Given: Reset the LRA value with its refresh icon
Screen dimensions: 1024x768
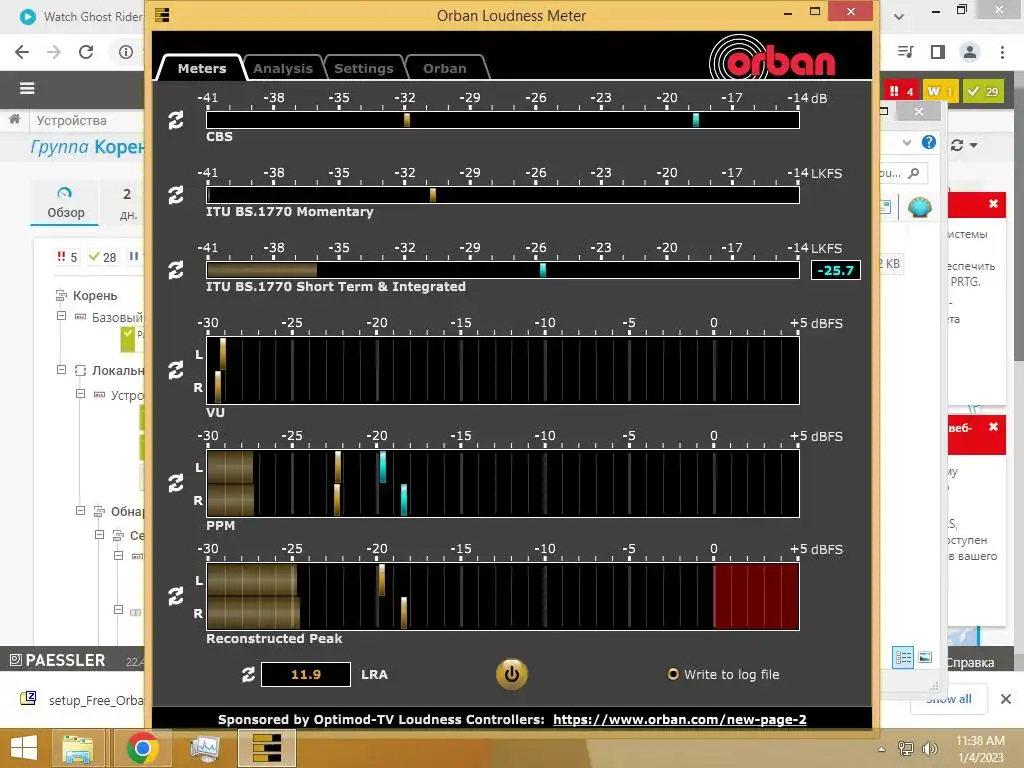Looking at the screenshot, I should [248, 675].
